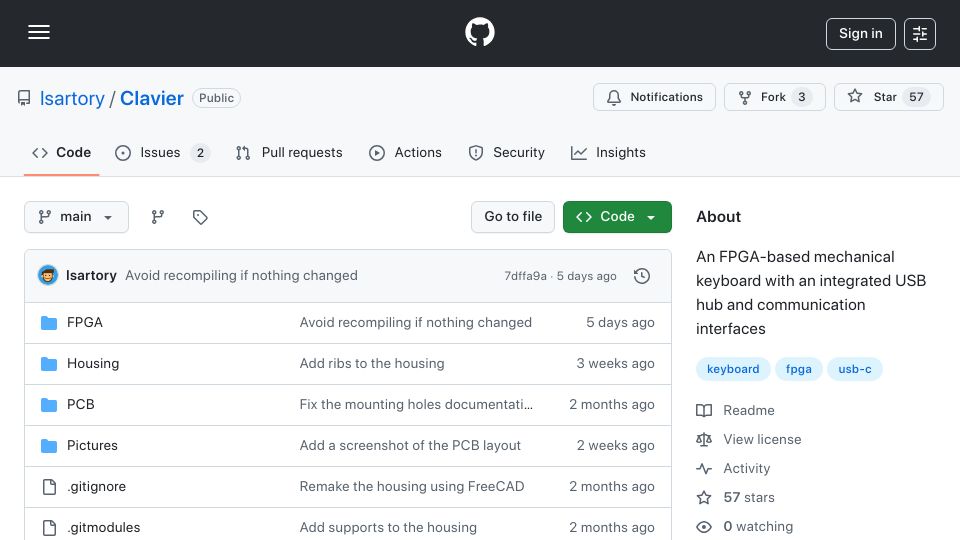Click the Go to file button

(x=513, y=217)
